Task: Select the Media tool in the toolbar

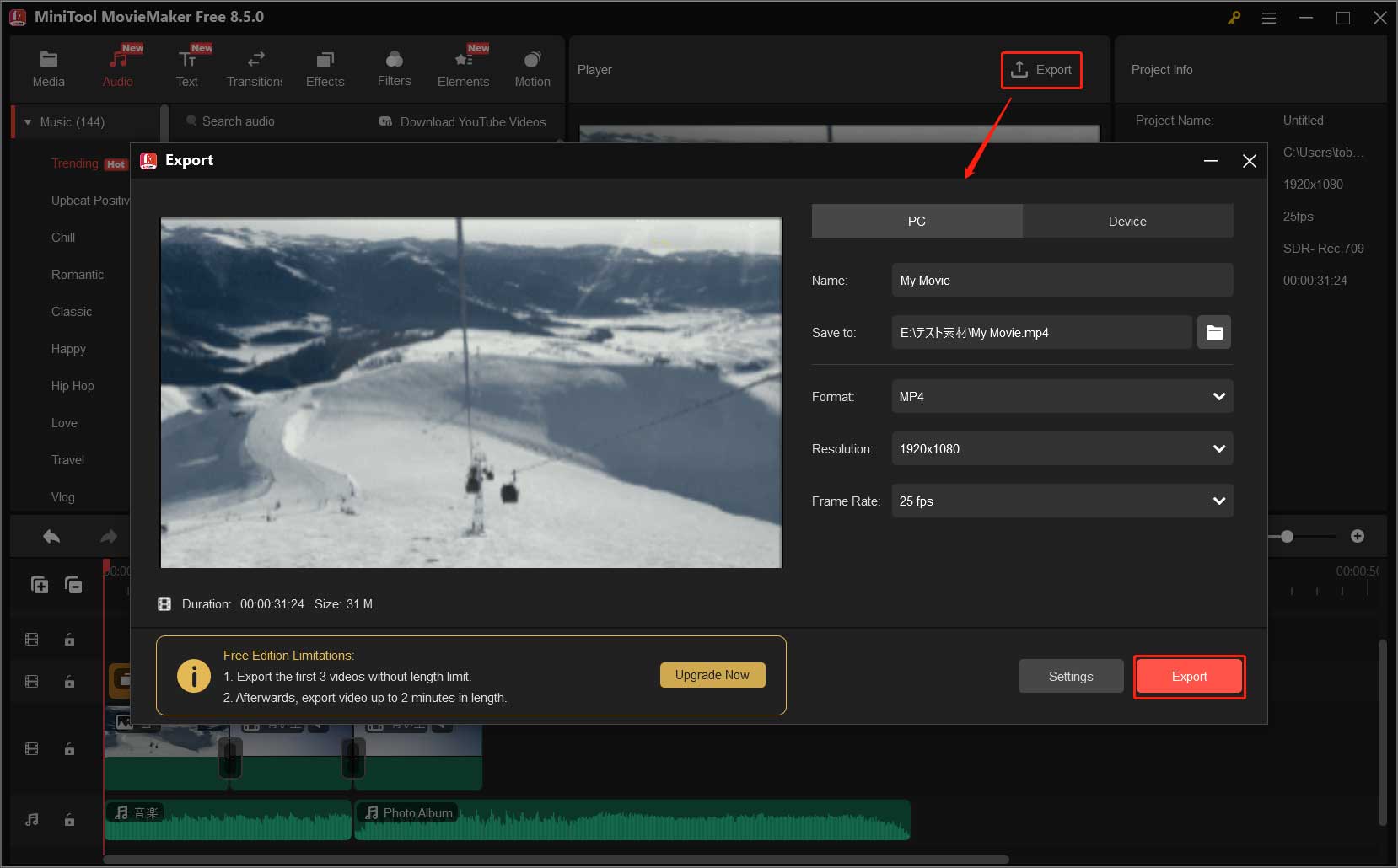Action: 48,66
